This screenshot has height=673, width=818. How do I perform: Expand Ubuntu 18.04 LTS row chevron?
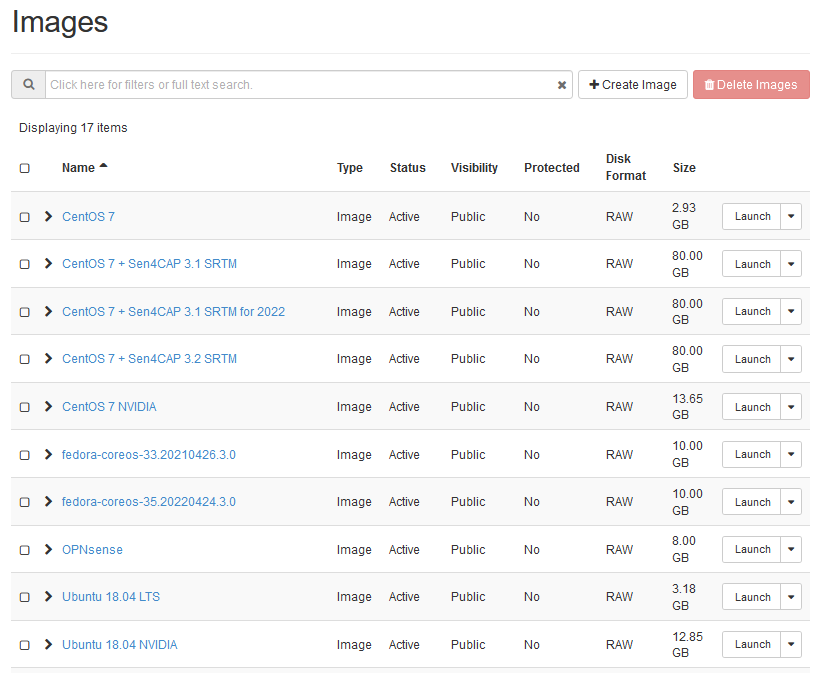coord(48,597)
